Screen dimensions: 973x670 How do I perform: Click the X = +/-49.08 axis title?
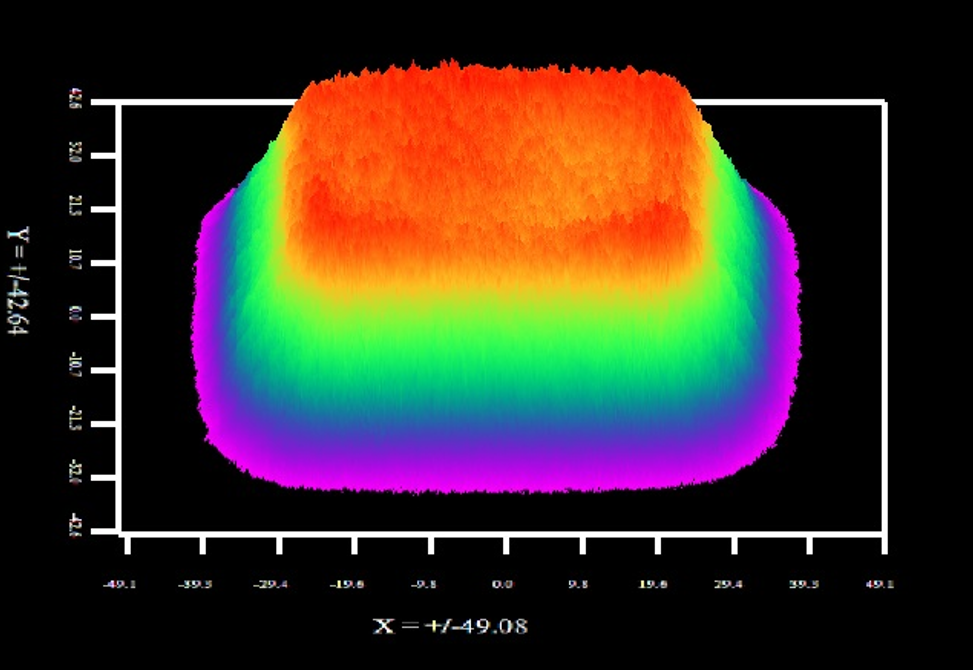tap(450, 626)
